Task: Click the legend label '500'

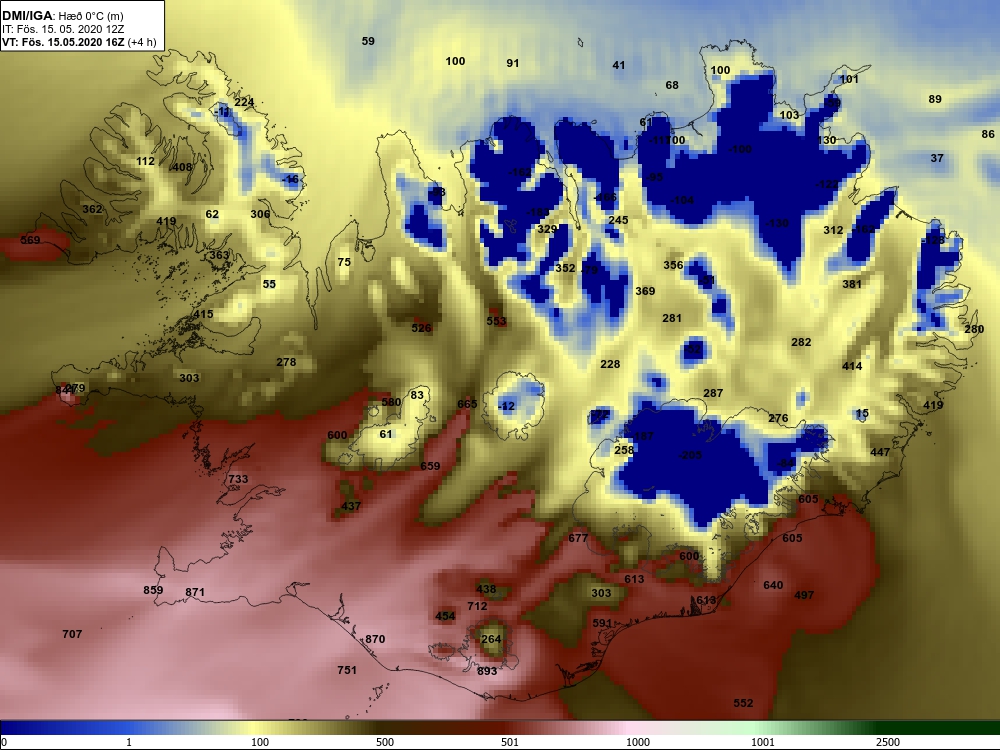Action: click(385, 742)
